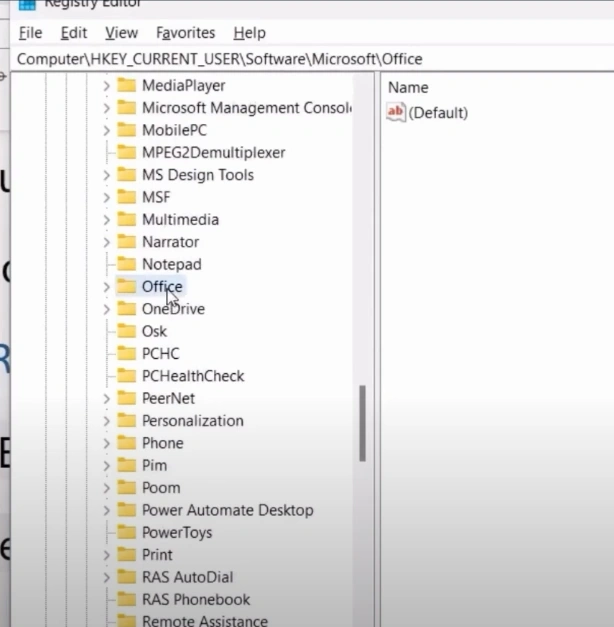
Task: Click the Phone folder icon
Action: pyautogui.click(x=126, y=443)
